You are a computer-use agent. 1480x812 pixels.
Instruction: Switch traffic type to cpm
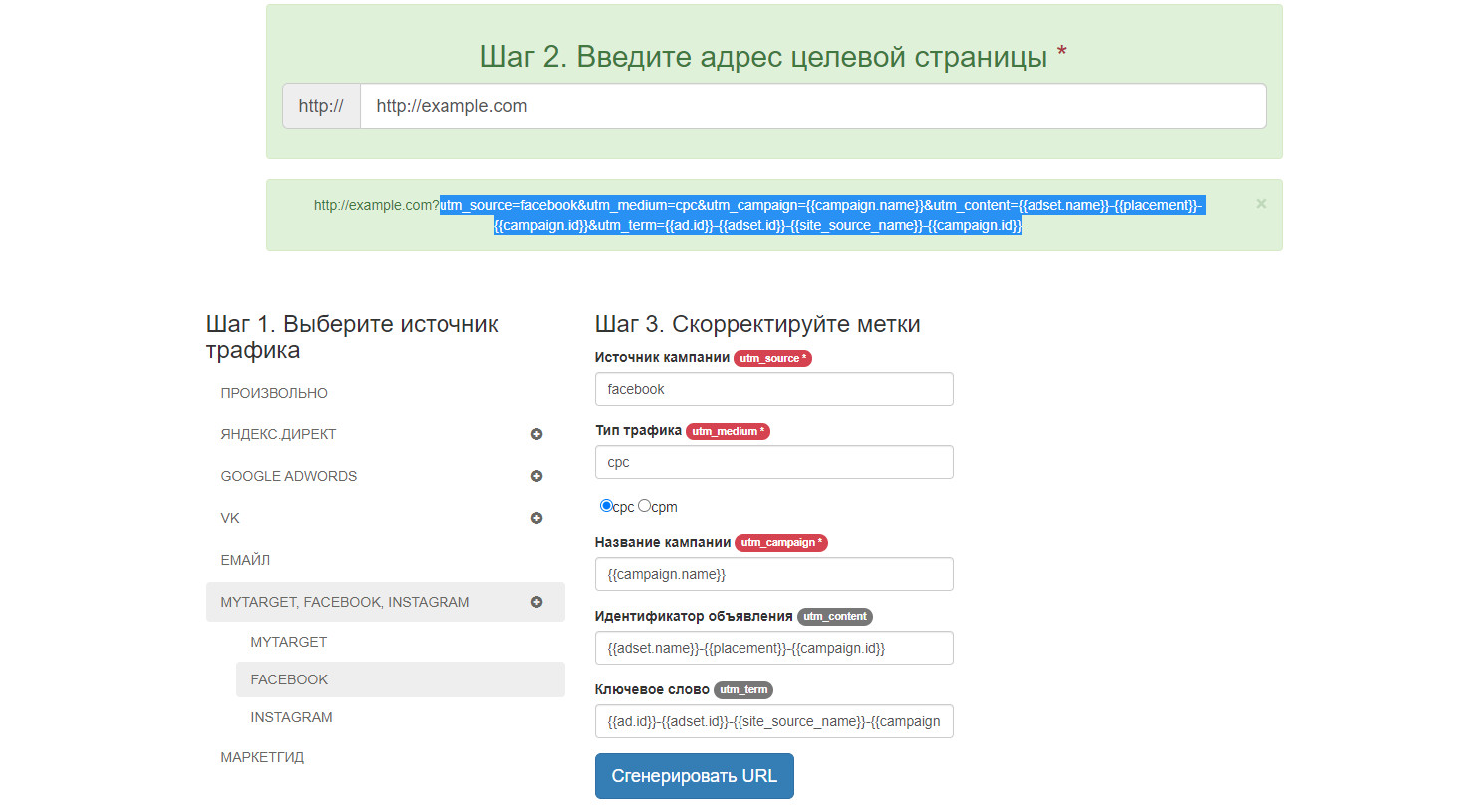click(x=644, y=506)
